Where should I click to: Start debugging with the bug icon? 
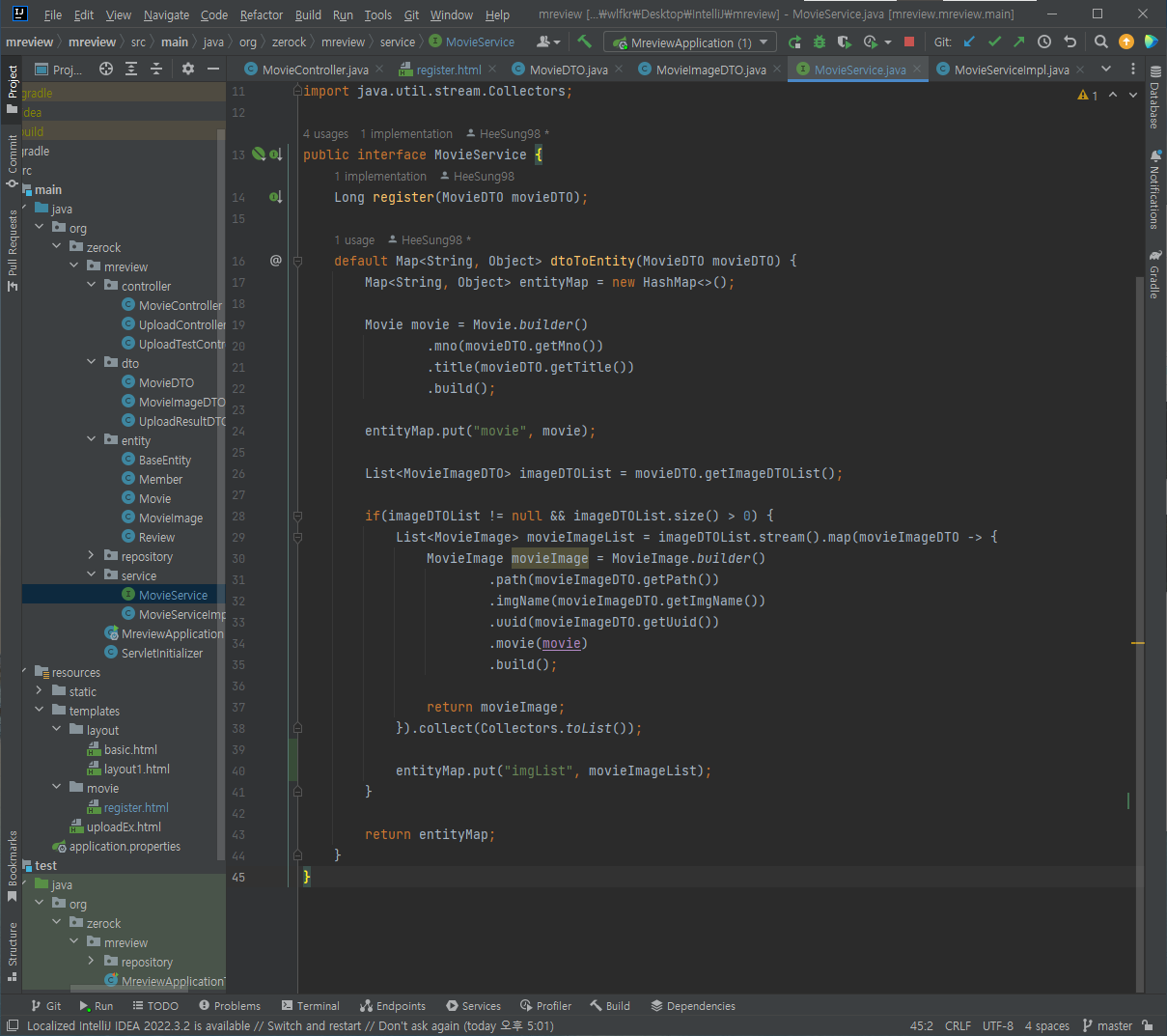(x=820, y=42)
